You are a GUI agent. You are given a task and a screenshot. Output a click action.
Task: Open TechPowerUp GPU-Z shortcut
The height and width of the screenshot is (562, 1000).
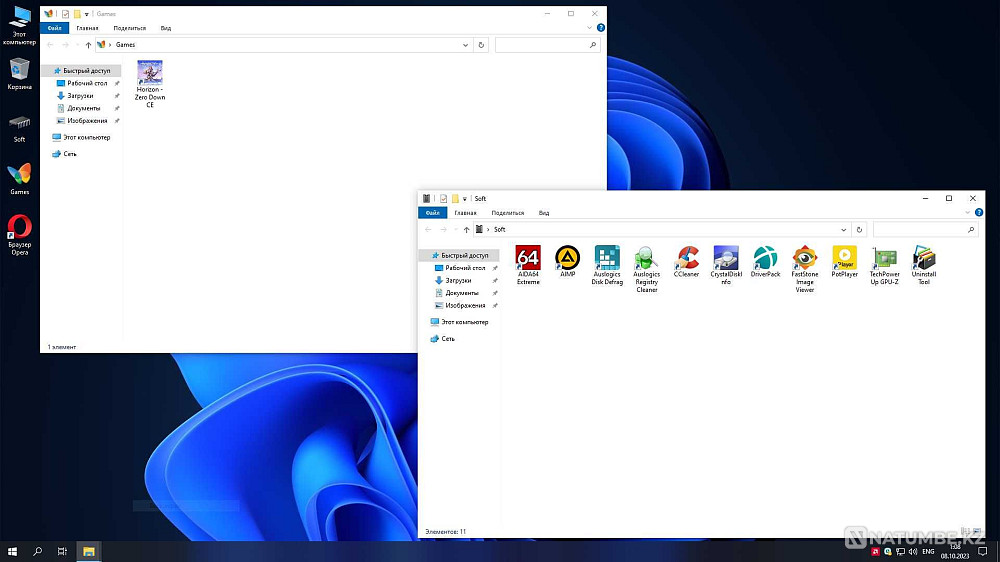pyautogui.click(x=885, y=265)
